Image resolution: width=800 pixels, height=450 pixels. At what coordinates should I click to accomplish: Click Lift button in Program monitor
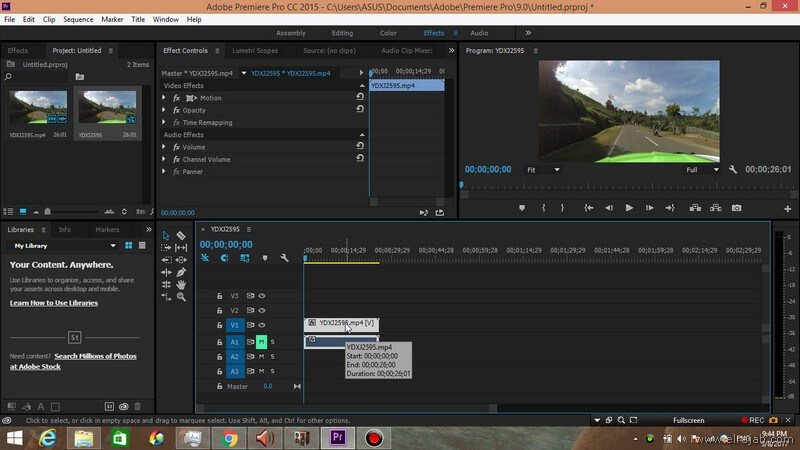(695, 208)
